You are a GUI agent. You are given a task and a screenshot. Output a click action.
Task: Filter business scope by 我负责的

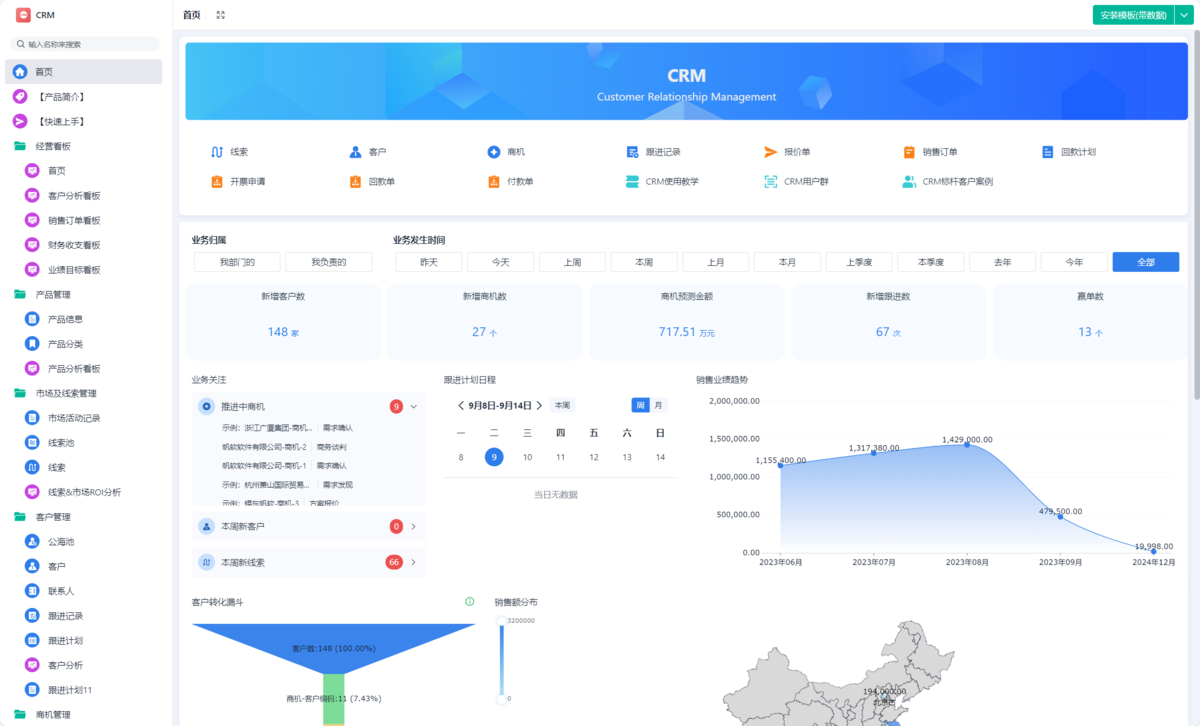(328, 262)
